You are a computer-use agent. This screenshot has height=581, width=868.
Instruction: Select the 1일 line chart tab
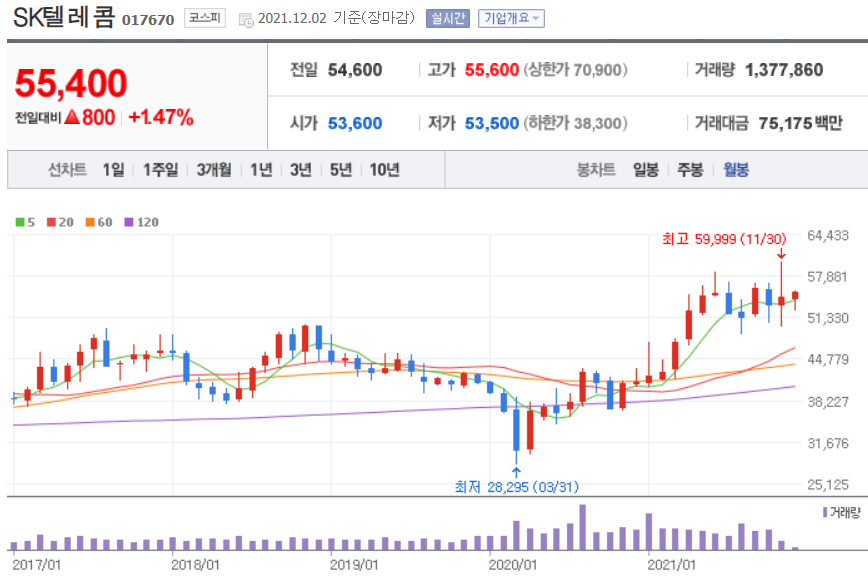tap(113, 169)
